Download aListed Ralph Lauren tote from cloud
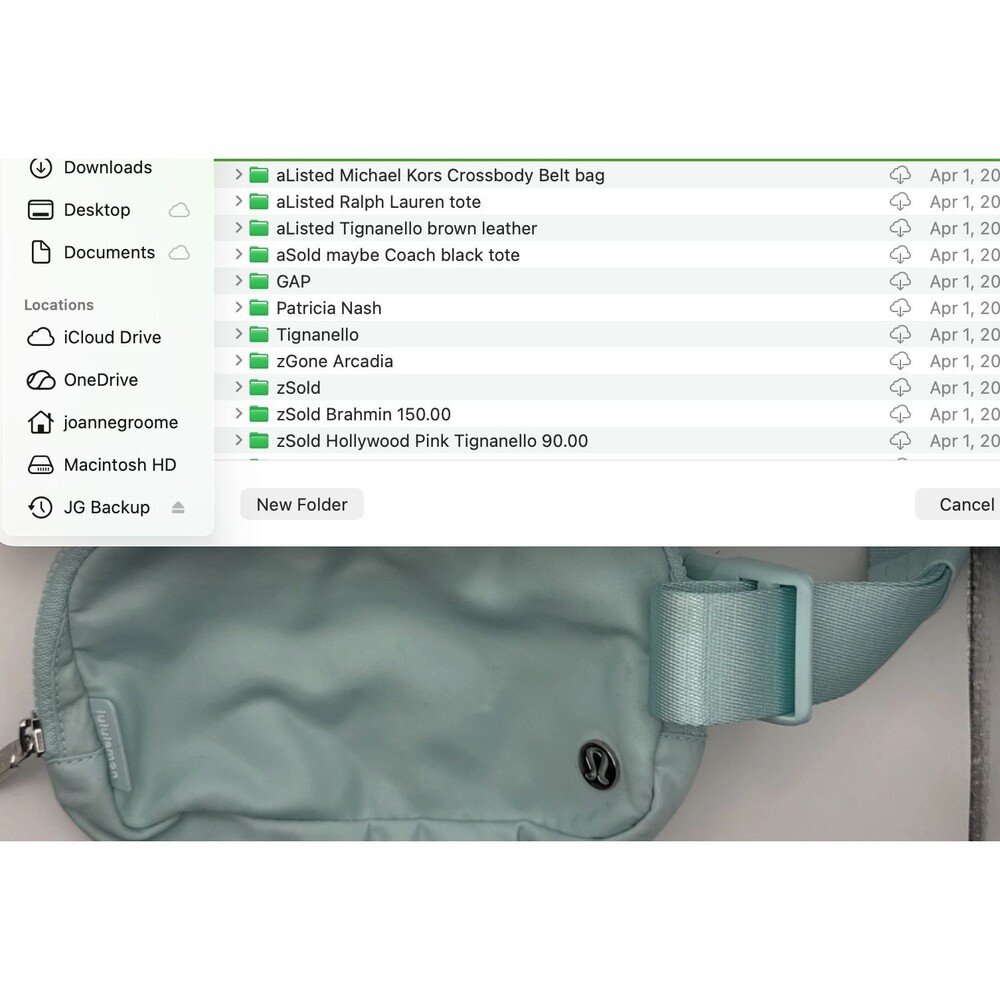 [x=900, y=202]
